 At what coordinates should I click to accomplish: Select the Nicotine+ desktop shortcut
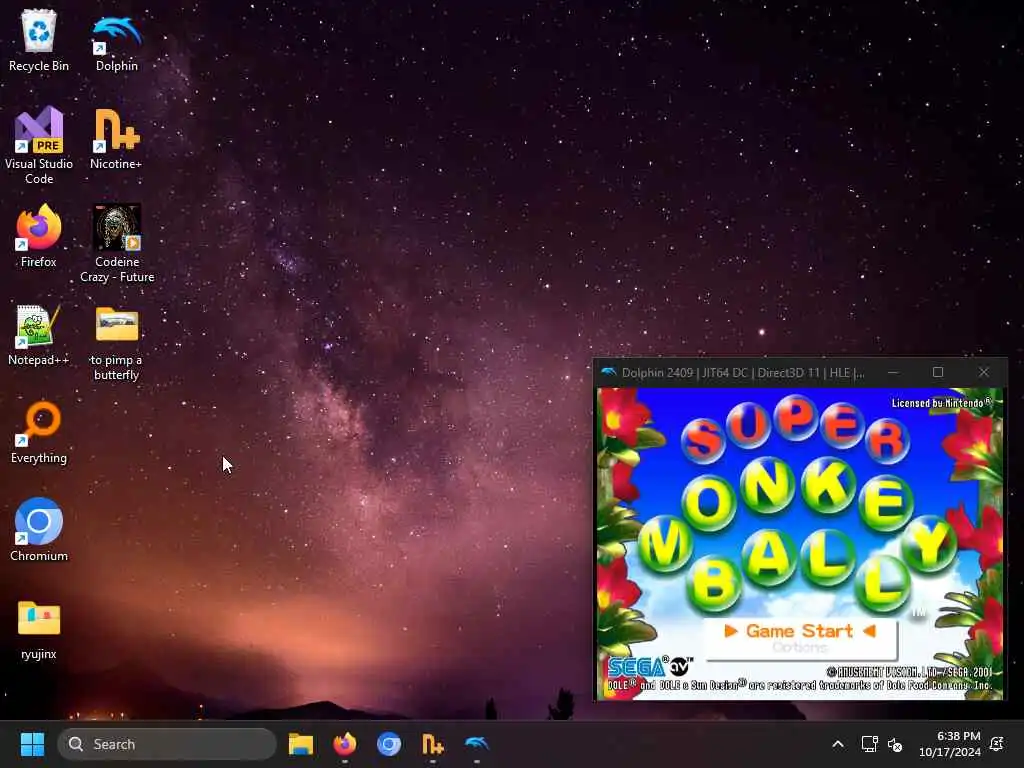(x=116, y=138)
